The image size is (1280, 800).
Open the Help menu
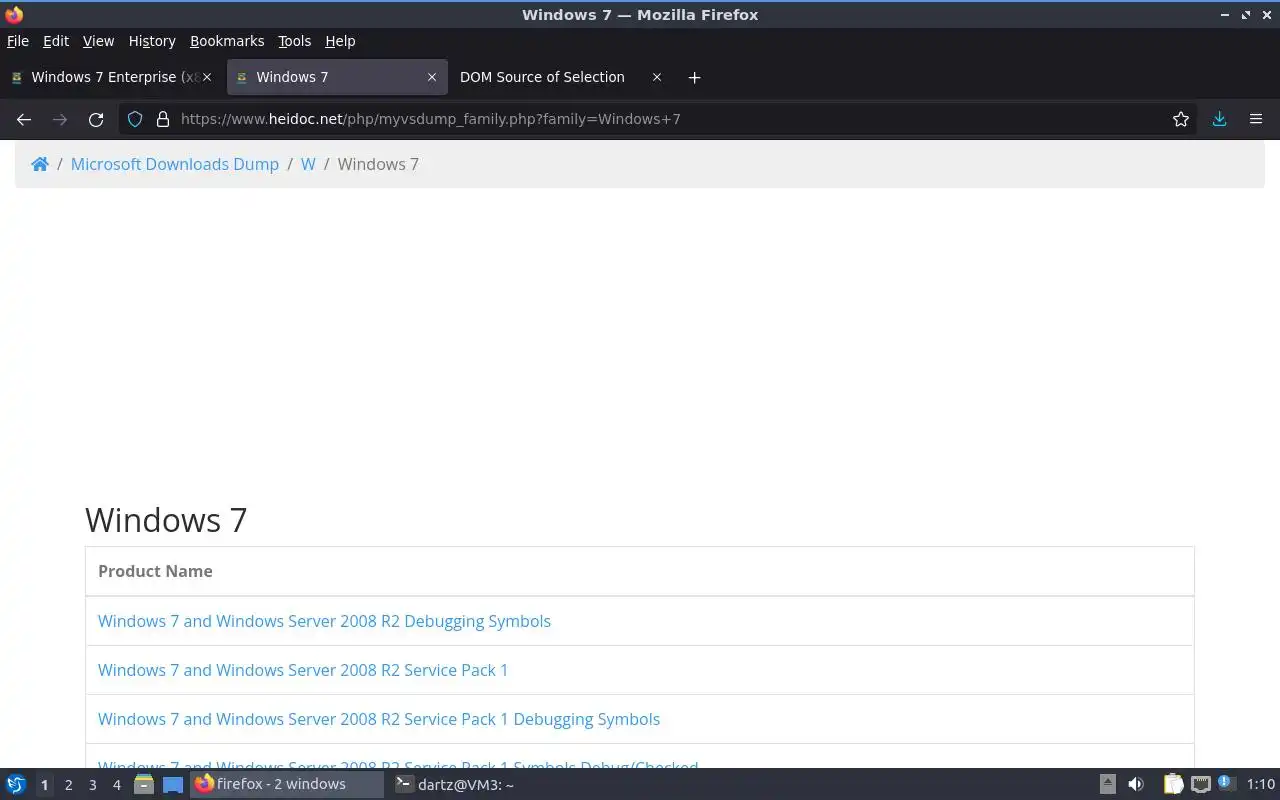click(x=340, y=41)
